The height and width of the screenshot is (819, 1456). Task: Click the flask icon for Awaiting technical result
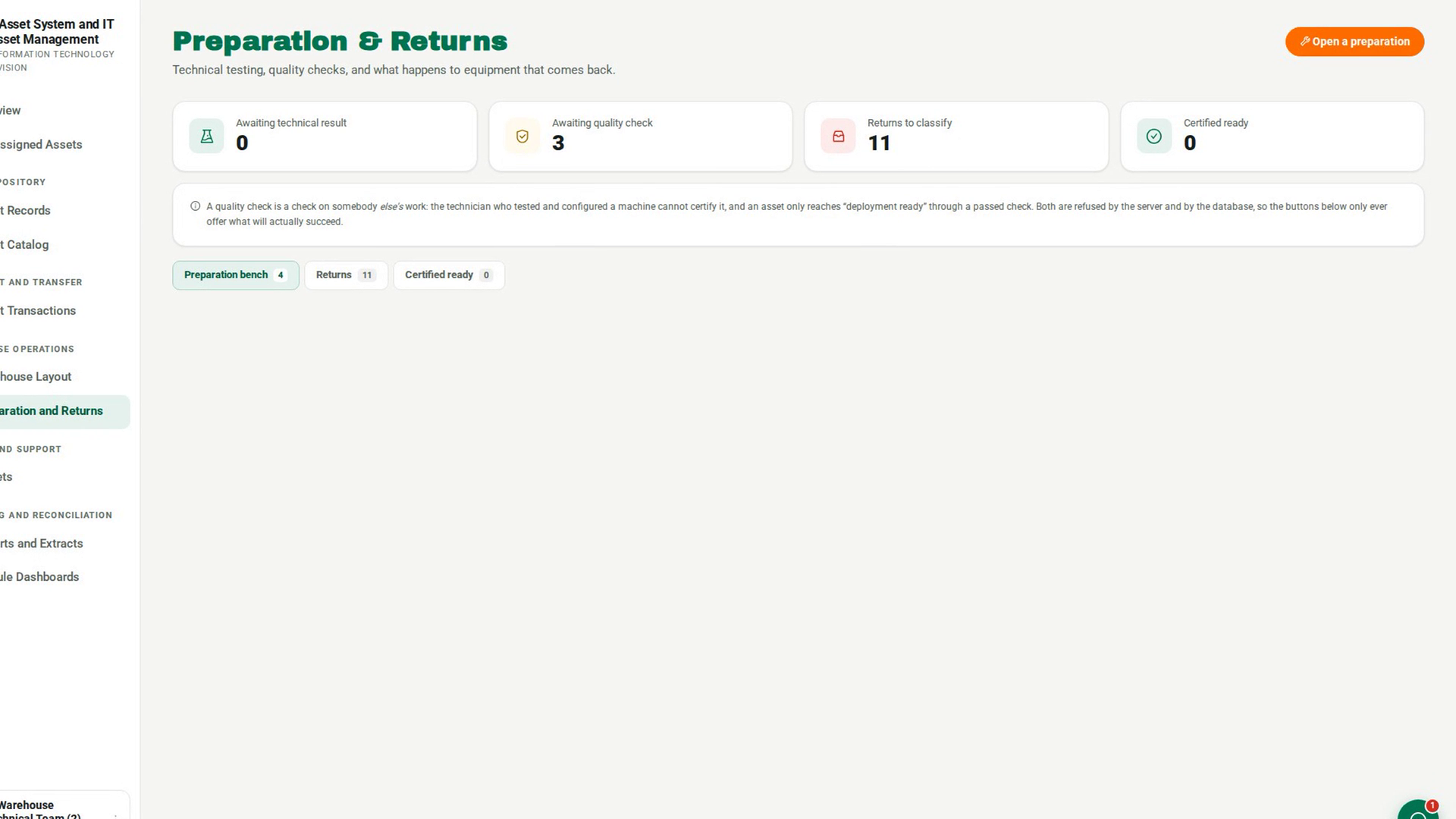click(x=206, y=136)
